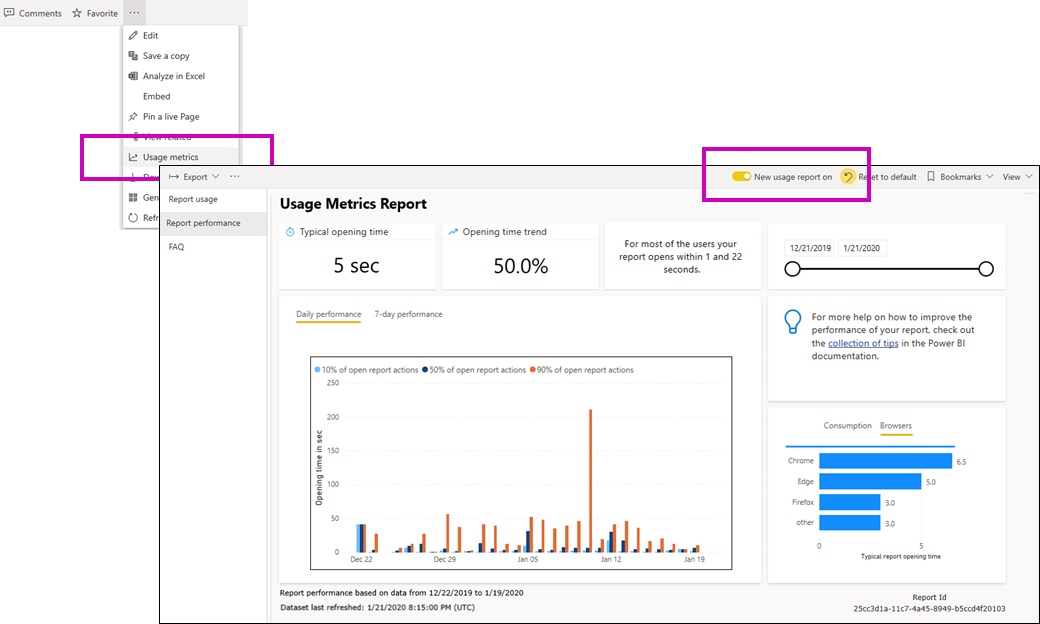Open the top ellipsis more options menu

point(135,13)
